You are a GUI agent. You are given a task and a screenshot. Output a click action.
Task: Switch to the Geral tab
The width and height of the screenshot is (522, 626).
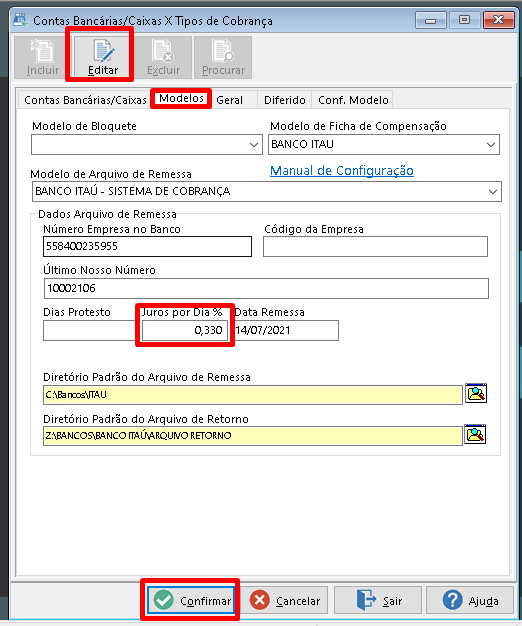tap(229, 100)
